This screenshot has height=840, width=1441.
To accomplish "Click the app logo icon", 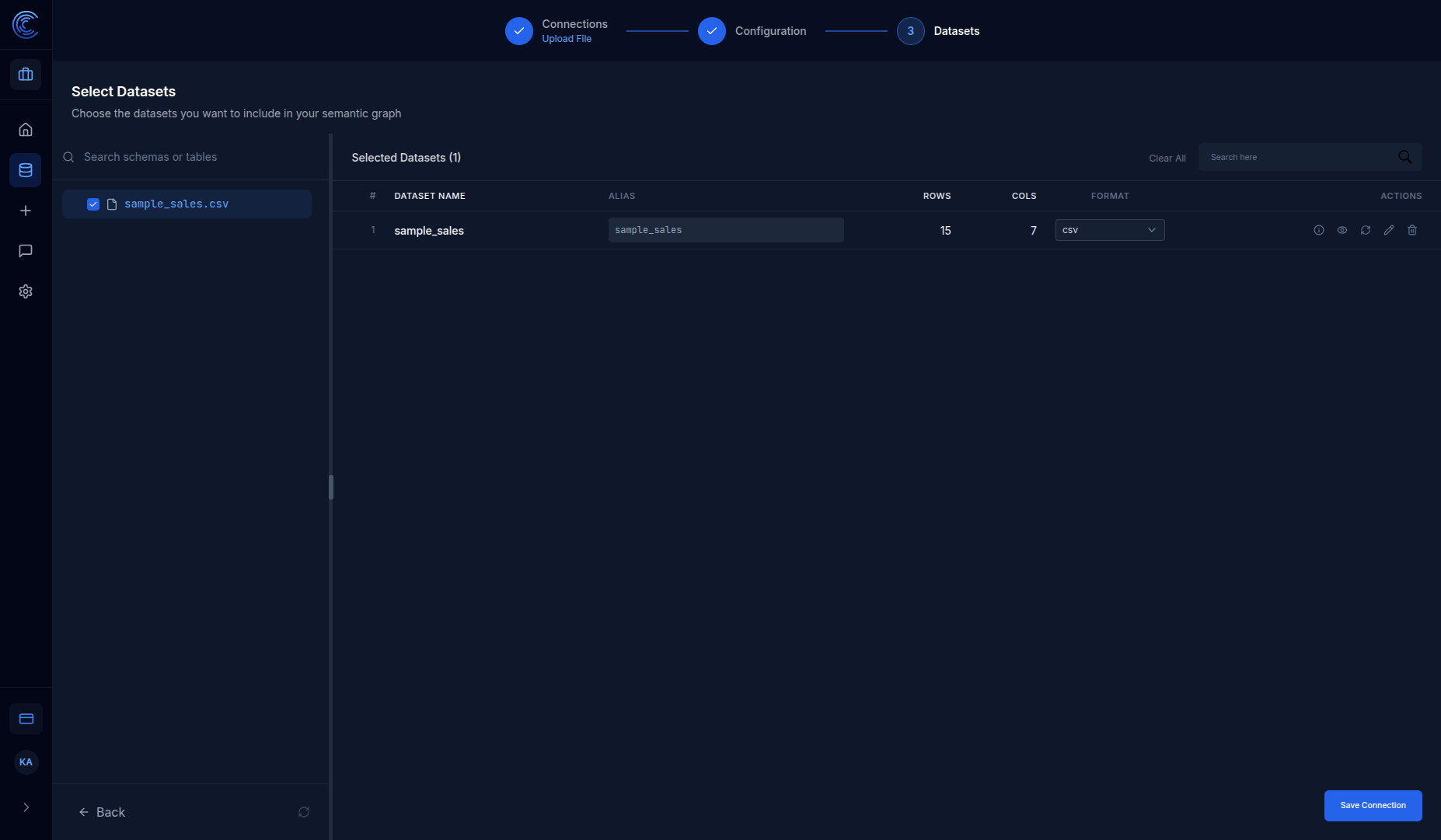I will pos(26,25).
